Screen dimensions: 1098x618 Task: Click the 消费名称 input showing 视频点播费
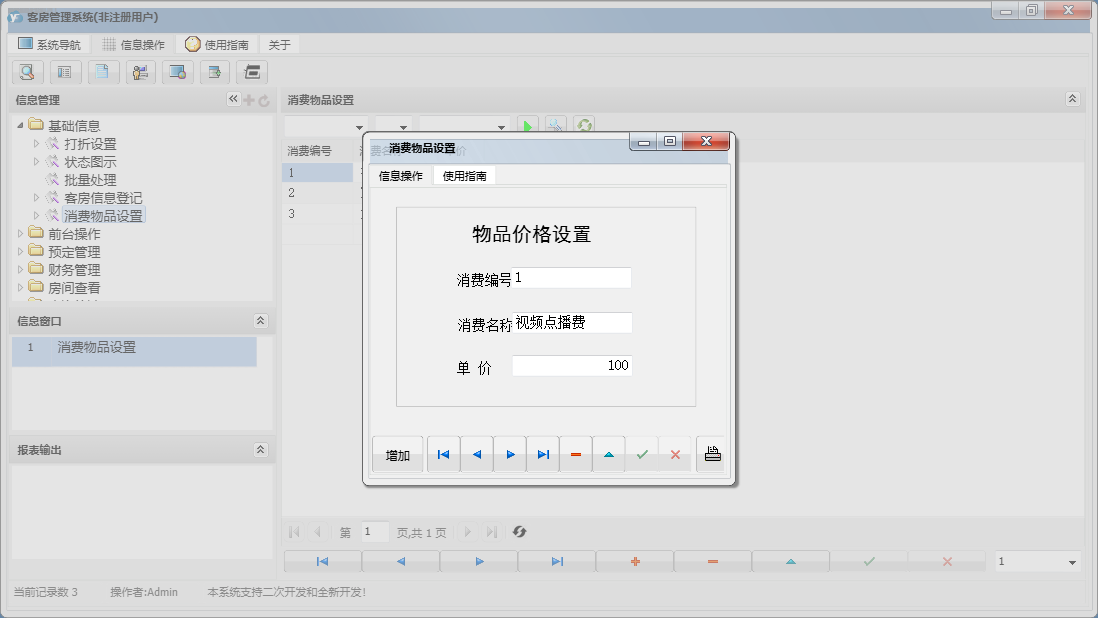click(572, 322)
